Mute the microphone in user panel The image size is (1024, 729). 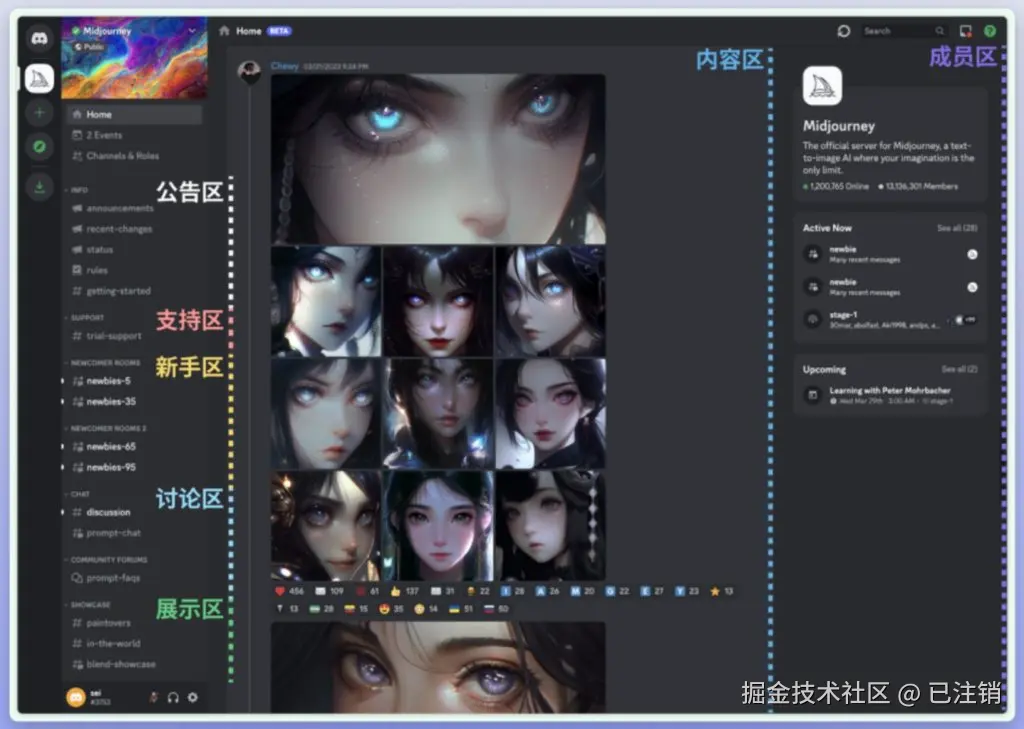pos(153,697)
